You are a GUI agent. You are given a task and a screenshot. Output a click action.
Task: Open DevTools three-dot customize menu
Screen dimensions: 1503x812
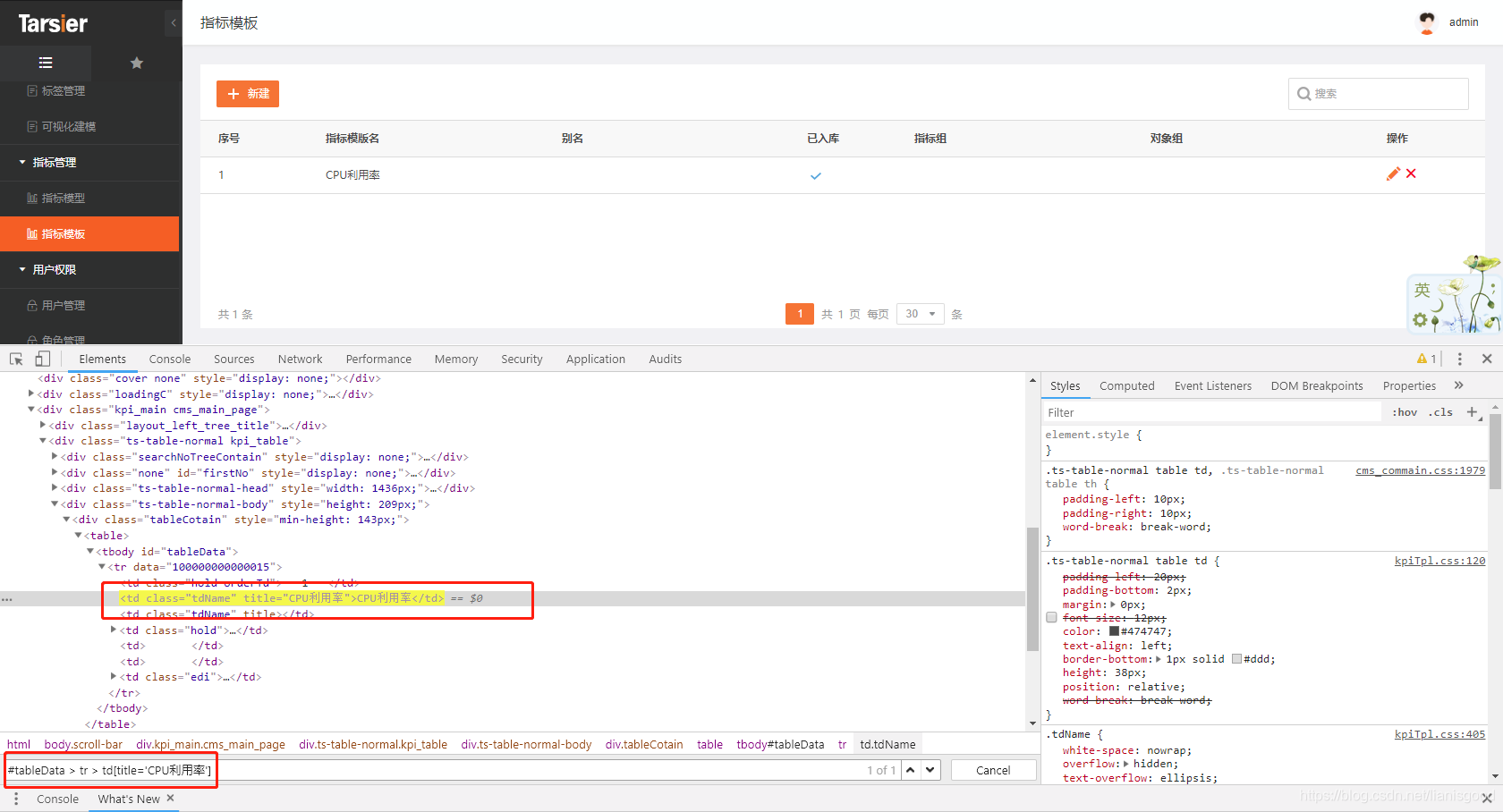tap(1460, 359)
